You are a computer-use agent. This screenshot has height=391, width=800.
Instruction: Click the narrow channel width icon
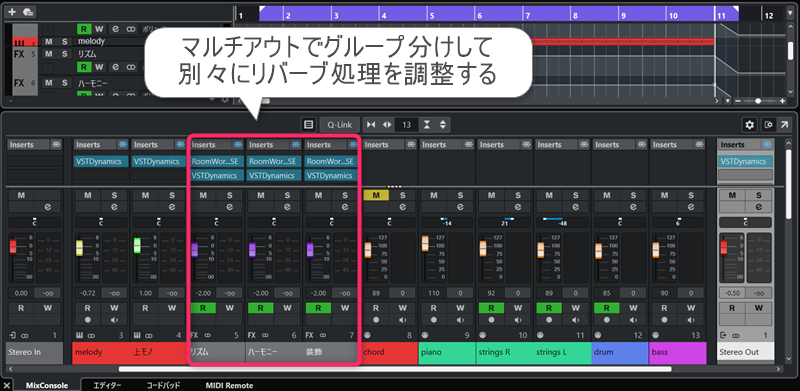point(371,125)
